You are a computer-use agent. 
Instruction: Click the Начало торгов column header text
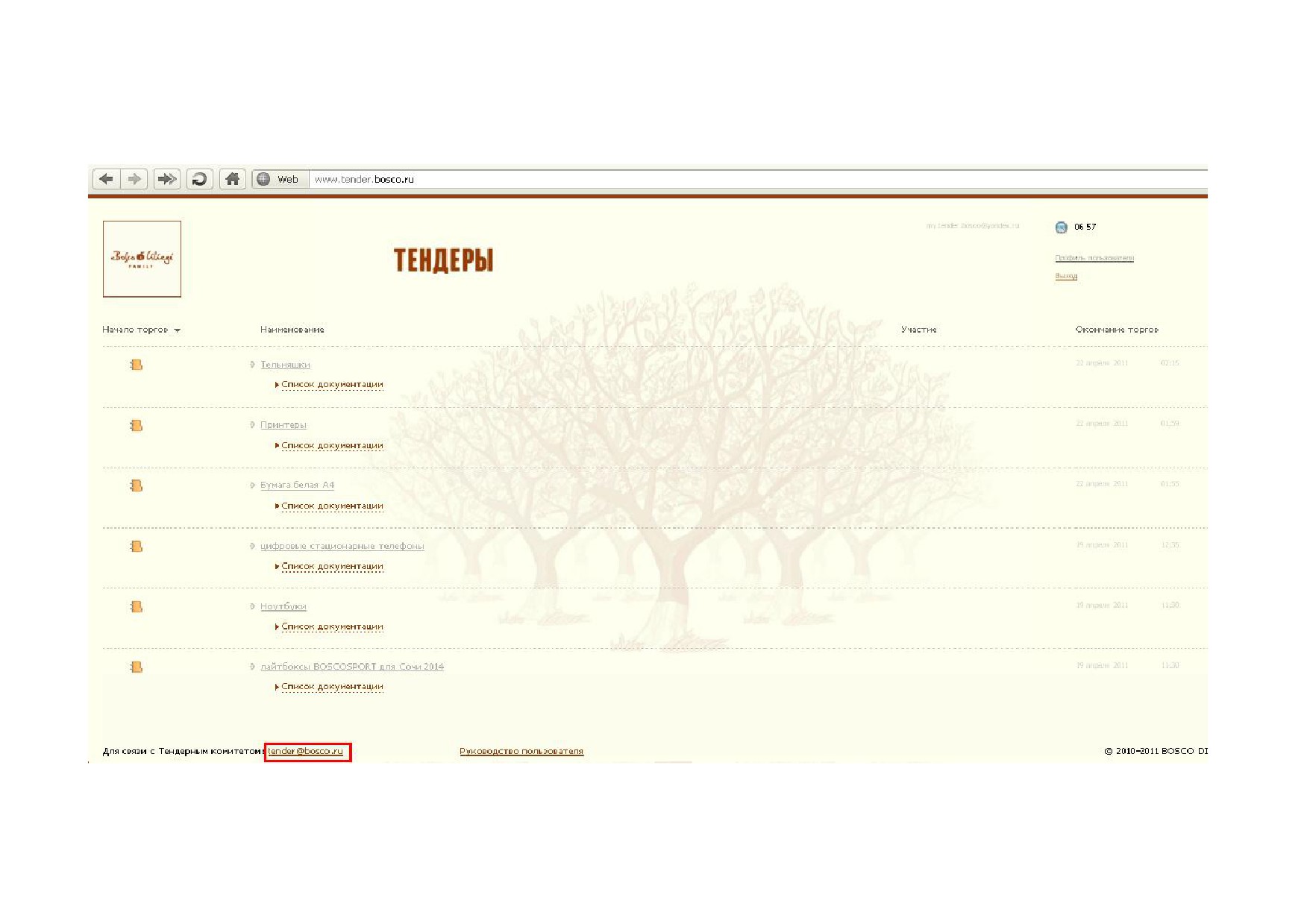pyautogui.click(x=135, y=330)
